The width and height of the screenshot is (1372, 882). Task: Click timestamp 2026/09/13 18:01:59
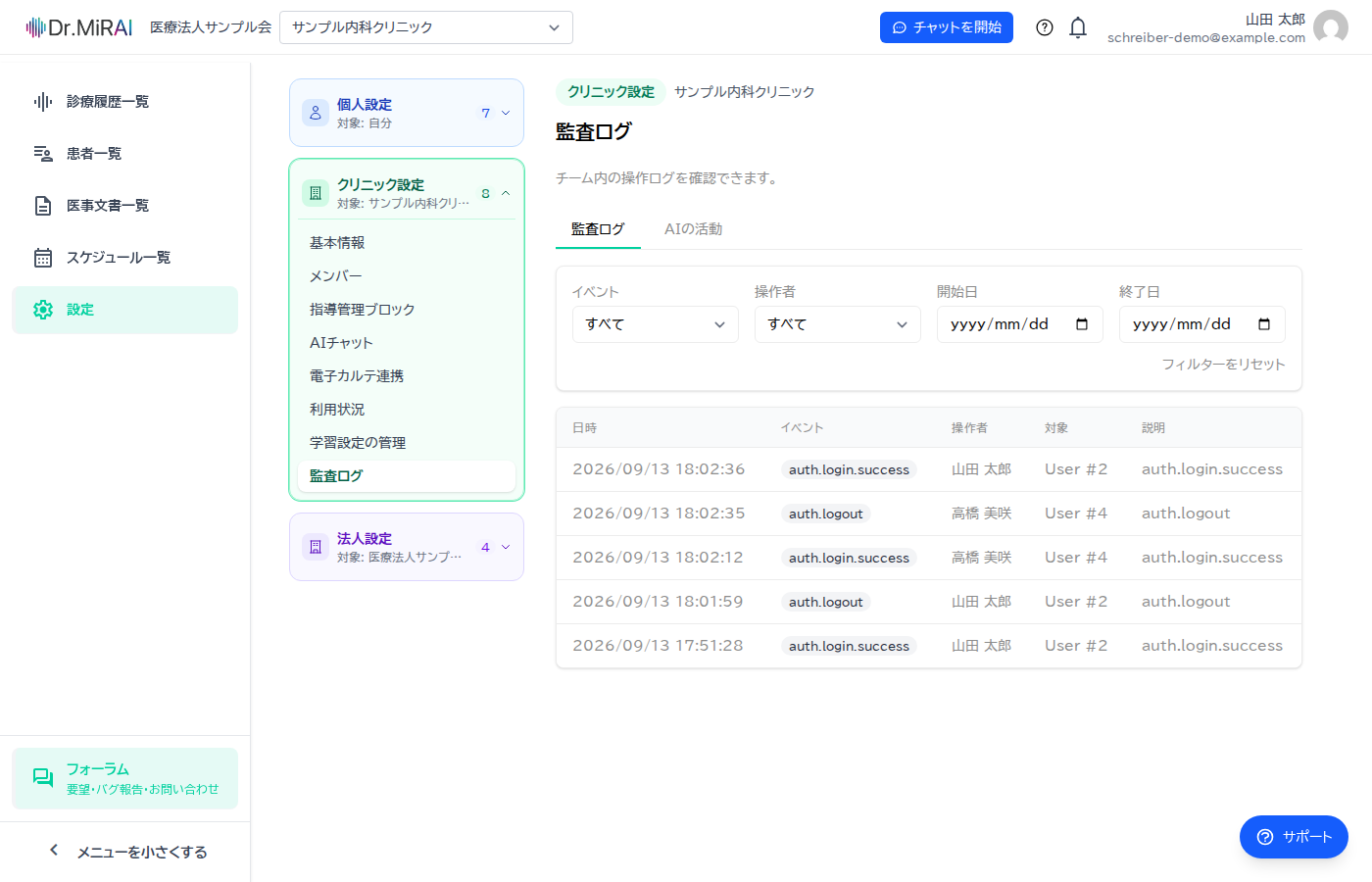tap(658, 602)
